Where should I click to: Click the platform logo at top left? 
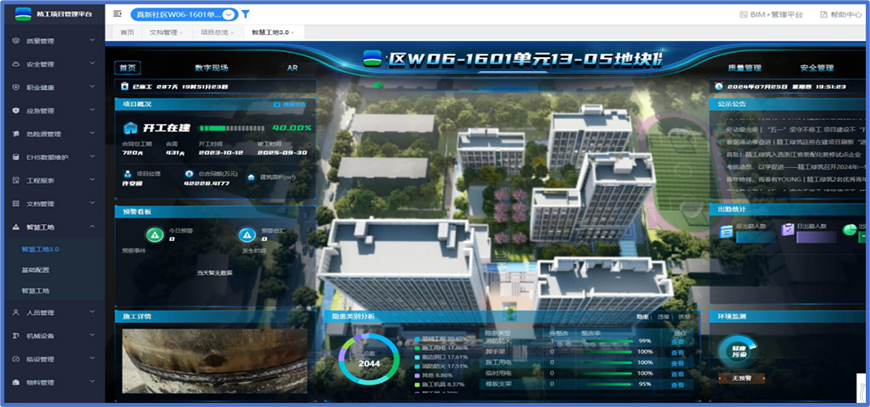click(x=20, y=14)
